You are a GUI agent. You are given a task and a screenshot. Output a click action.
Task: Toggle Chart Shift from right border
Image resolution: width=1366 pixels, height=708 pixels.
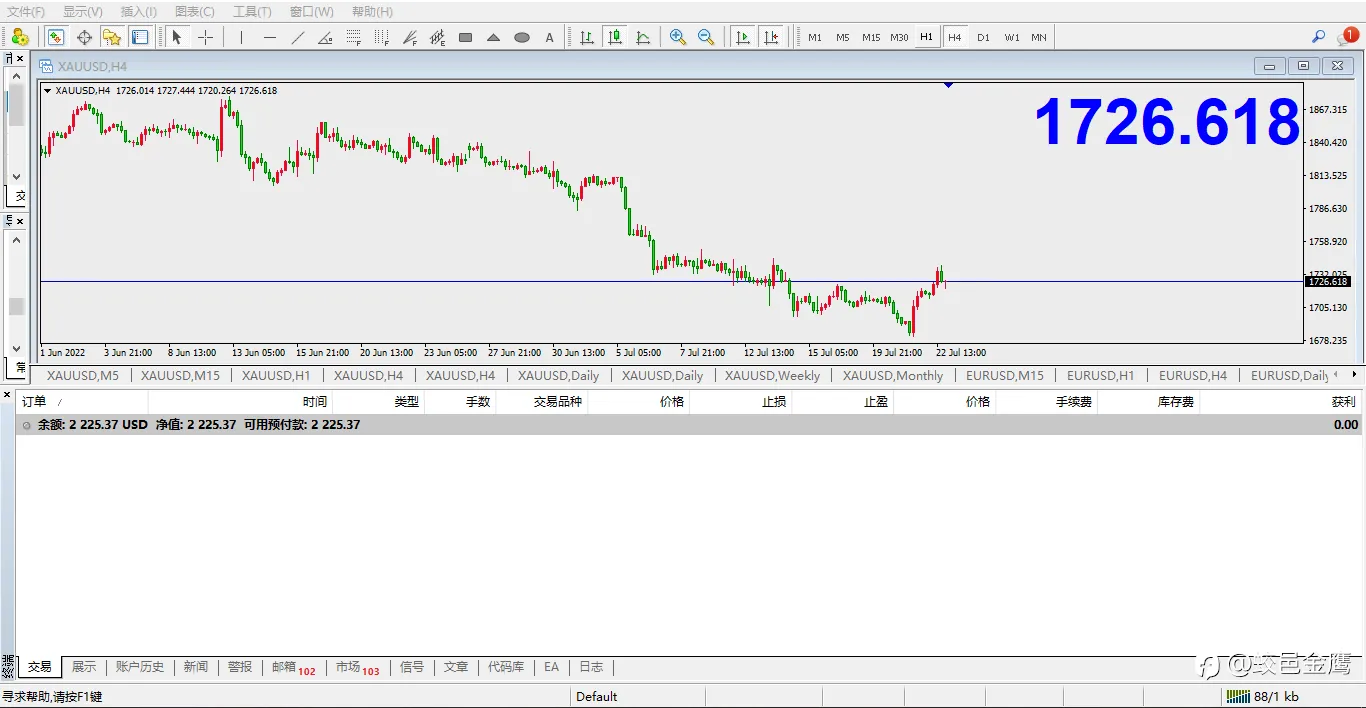[x=770, y=37]
